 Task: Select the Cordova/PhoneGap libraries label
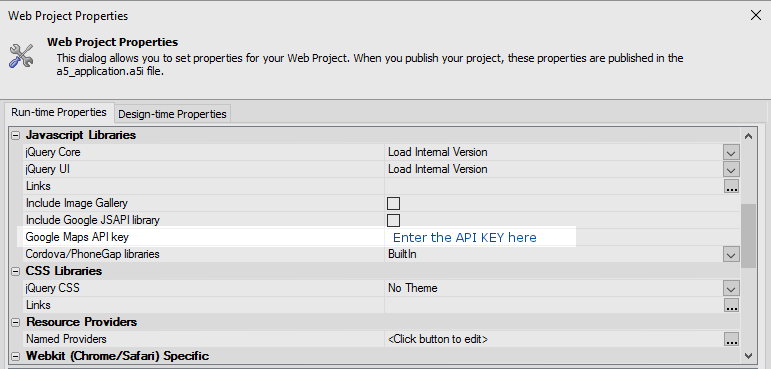(x=92, y=254)
